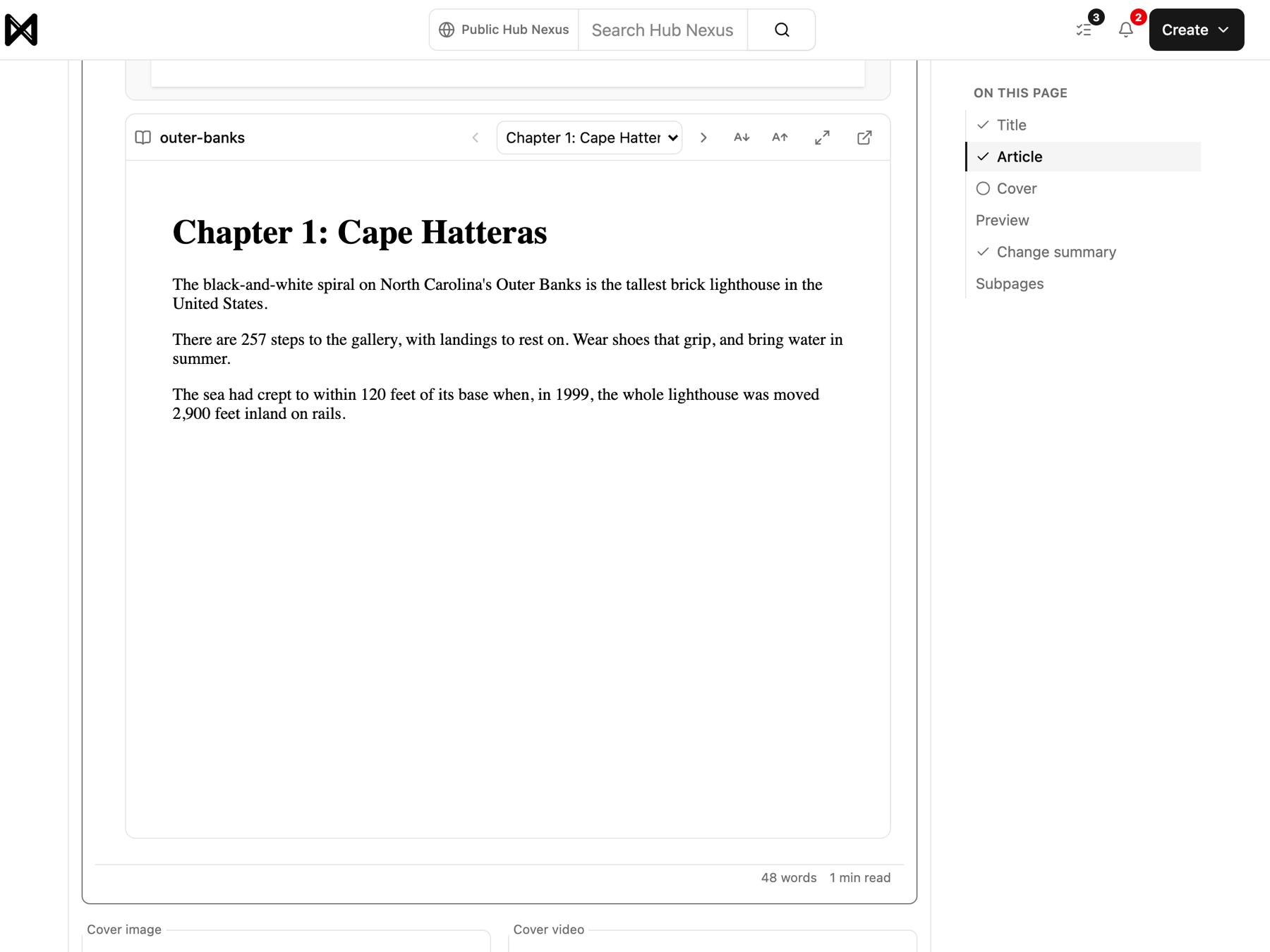Screen dimensions: 1270x952
Task: Click the Hub Nexus logo icon
Action: 21,30
